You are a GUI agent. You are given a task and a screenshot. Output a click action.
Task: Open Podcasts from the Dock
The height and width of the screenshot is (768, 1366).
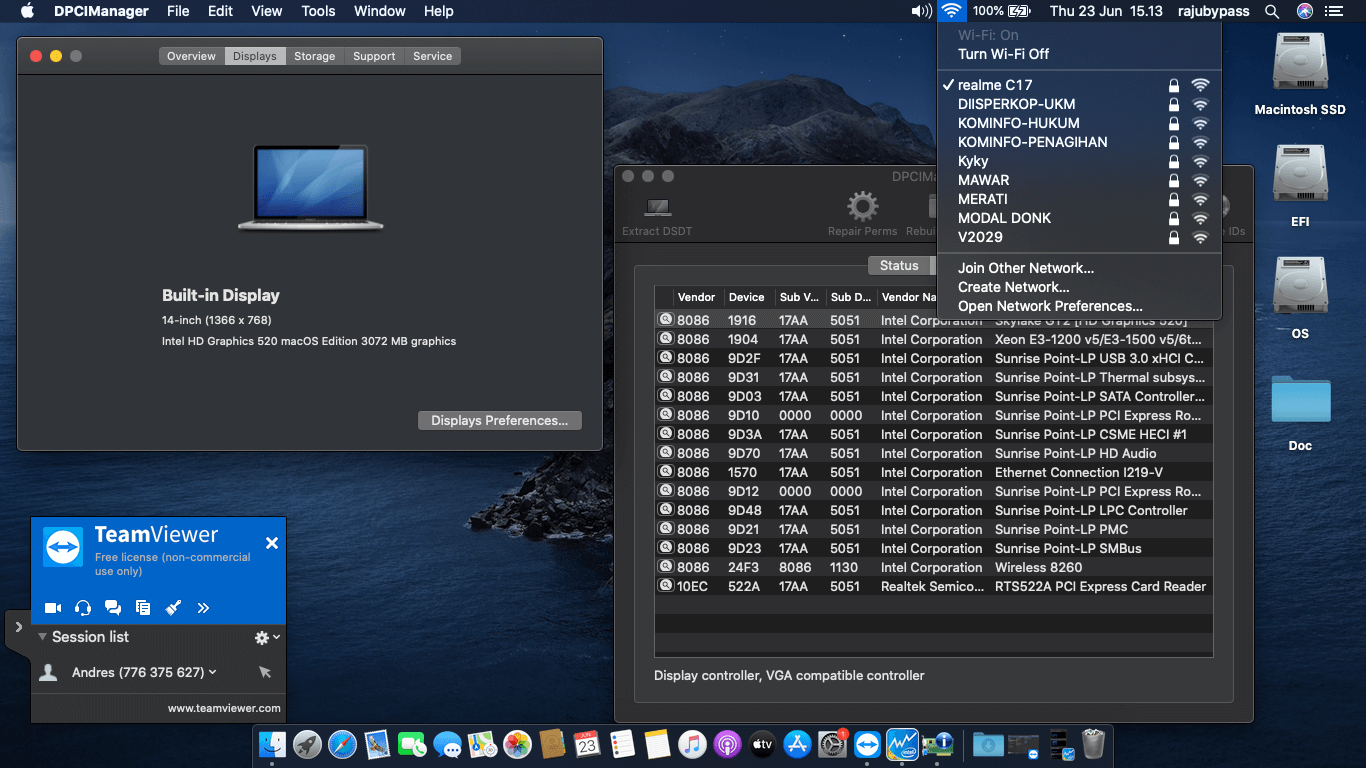pos(727,744)
